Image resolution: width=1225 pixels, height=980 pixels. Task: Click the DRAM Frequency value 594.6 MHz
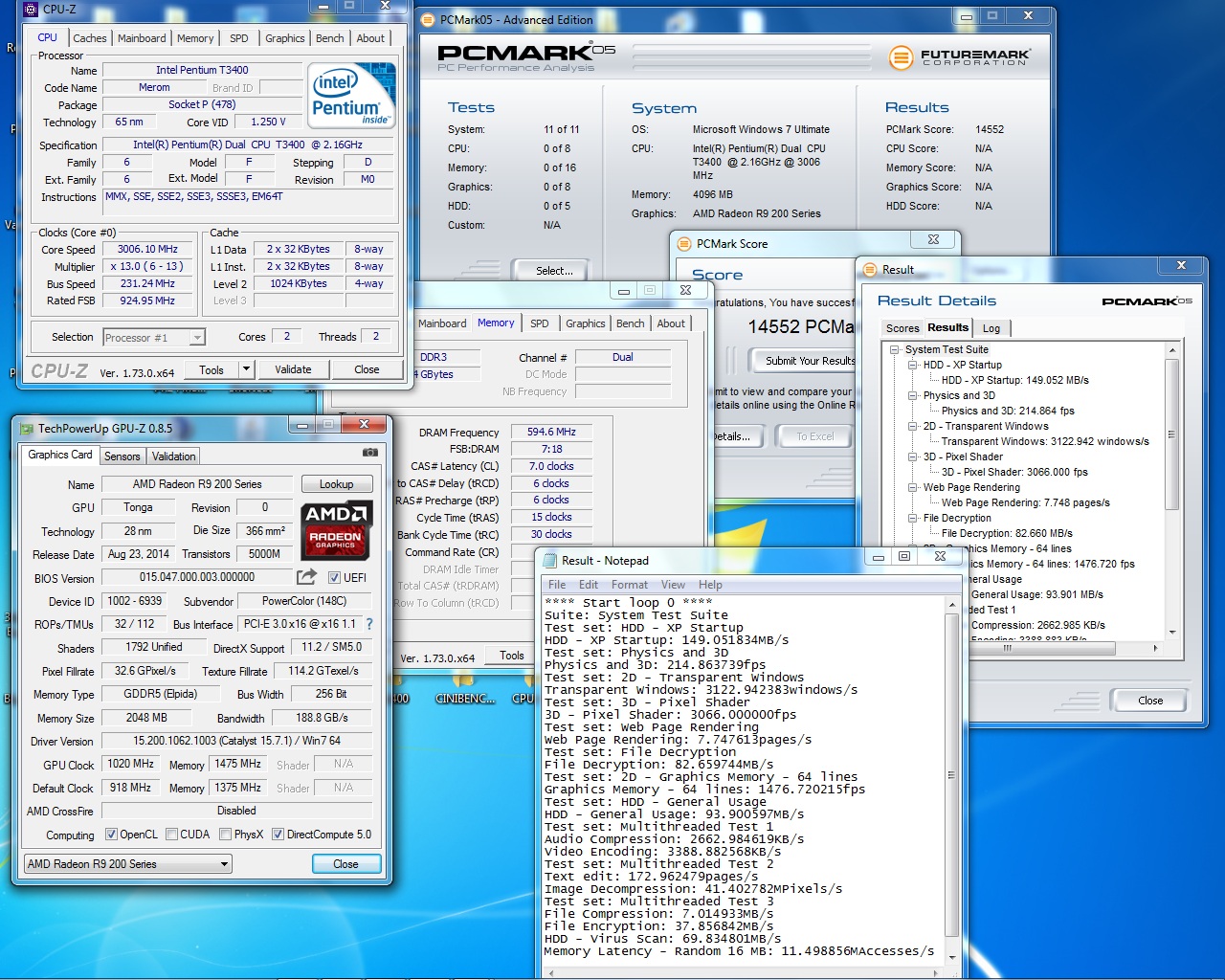click(x=552, y=432)
